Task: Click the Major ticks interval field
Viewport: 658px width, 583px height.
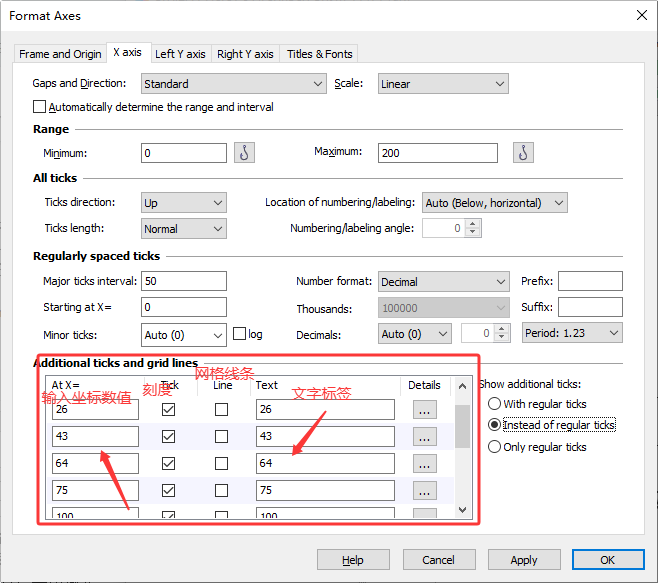Action: [x=184, y=281]
